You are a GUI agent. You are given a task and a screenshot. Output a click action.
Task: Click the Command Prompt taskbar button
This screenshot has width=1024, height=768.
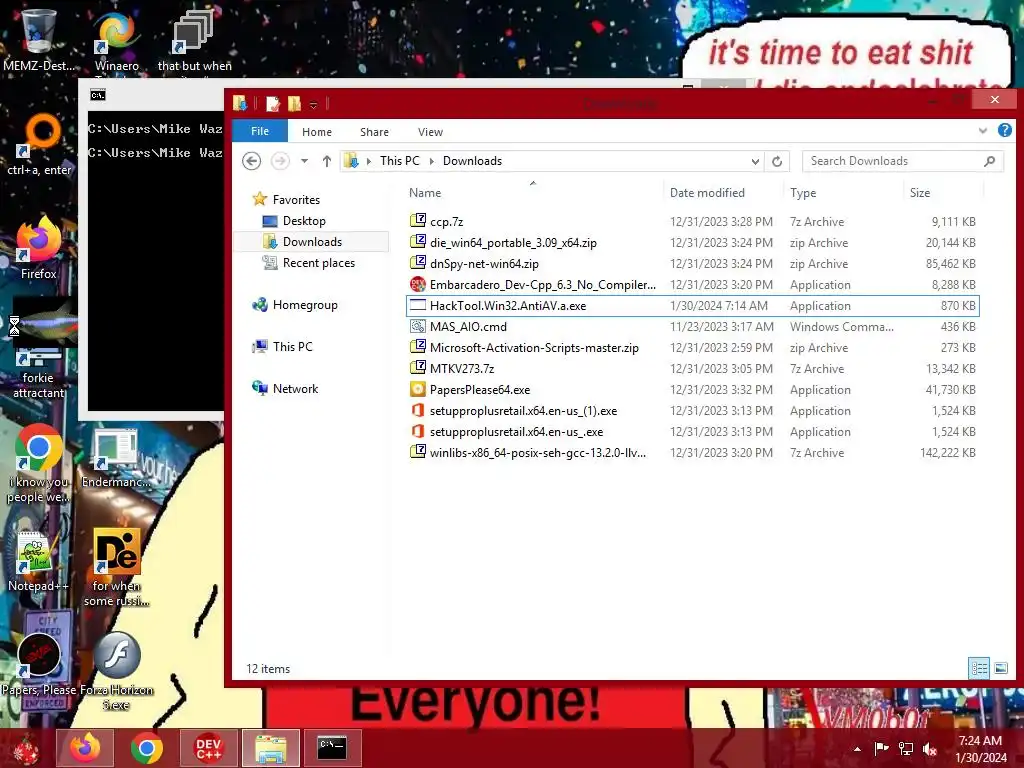[x=332, y=748]
